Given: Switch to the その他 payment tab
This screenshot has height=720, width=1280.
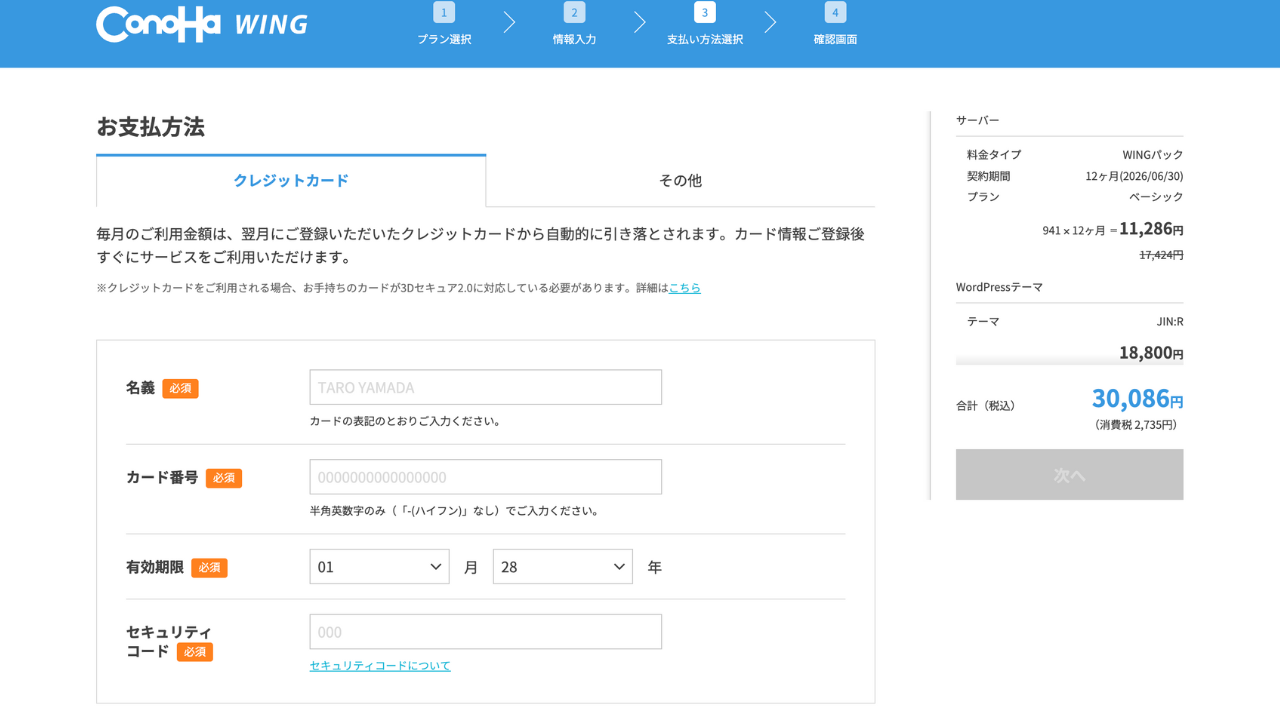Looking at the screenshot, I should 680,181.
